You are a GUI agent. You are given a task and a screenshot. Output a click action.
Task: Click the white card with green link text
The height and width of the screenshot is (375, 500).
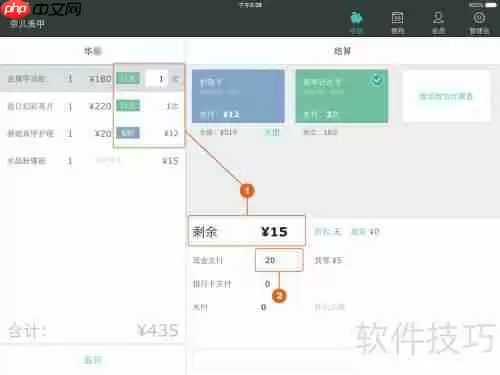(446, 96)
